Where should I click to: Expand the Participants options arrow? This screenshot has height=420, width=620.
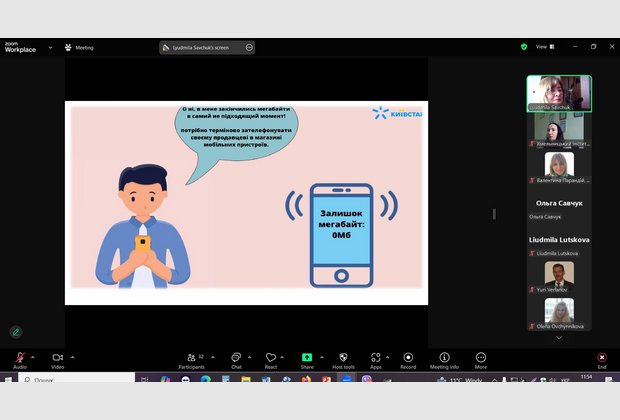click(x=212, y=356)
